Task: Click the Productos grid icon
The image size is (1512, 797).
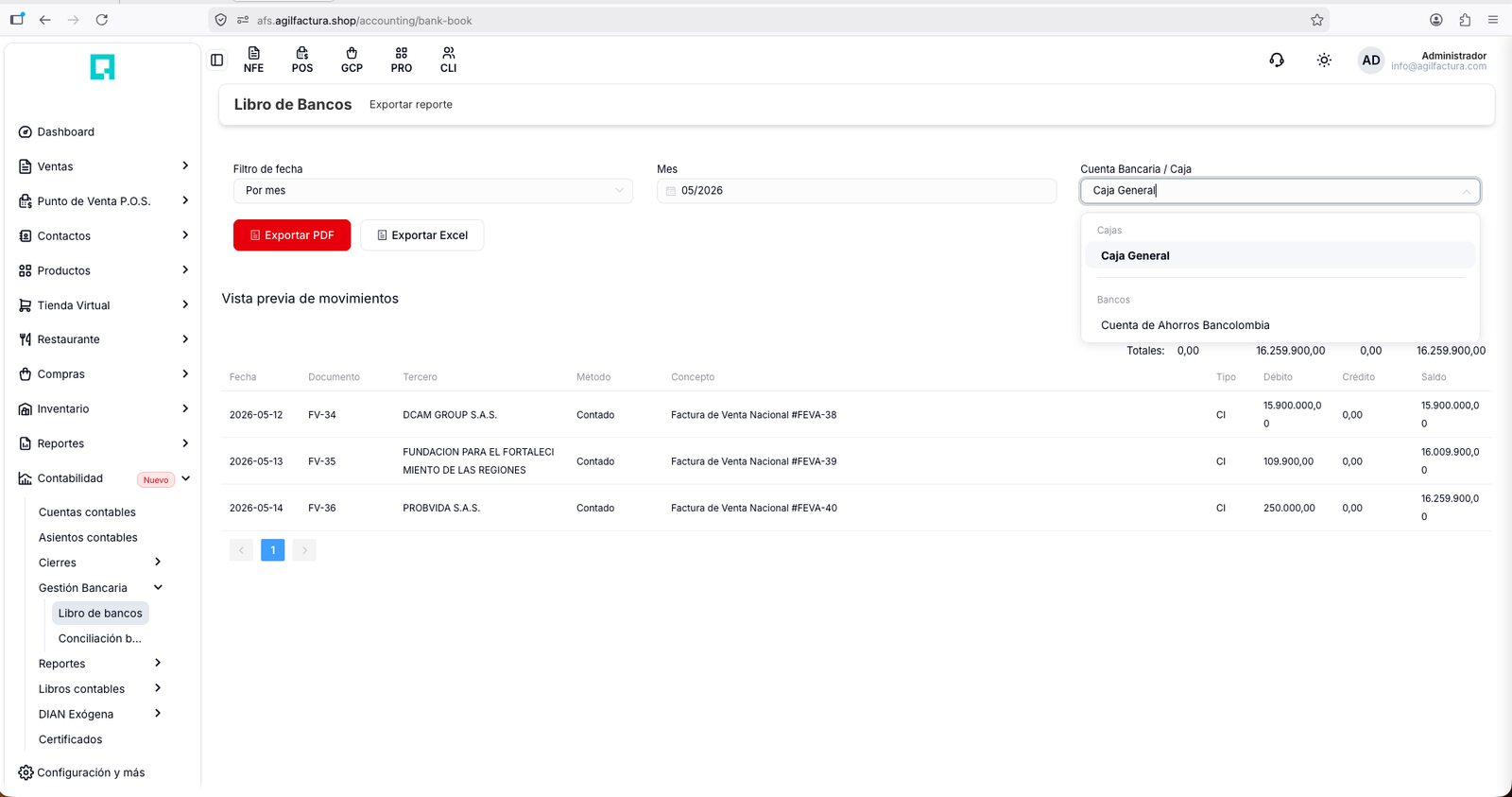Action: [26, 270]
